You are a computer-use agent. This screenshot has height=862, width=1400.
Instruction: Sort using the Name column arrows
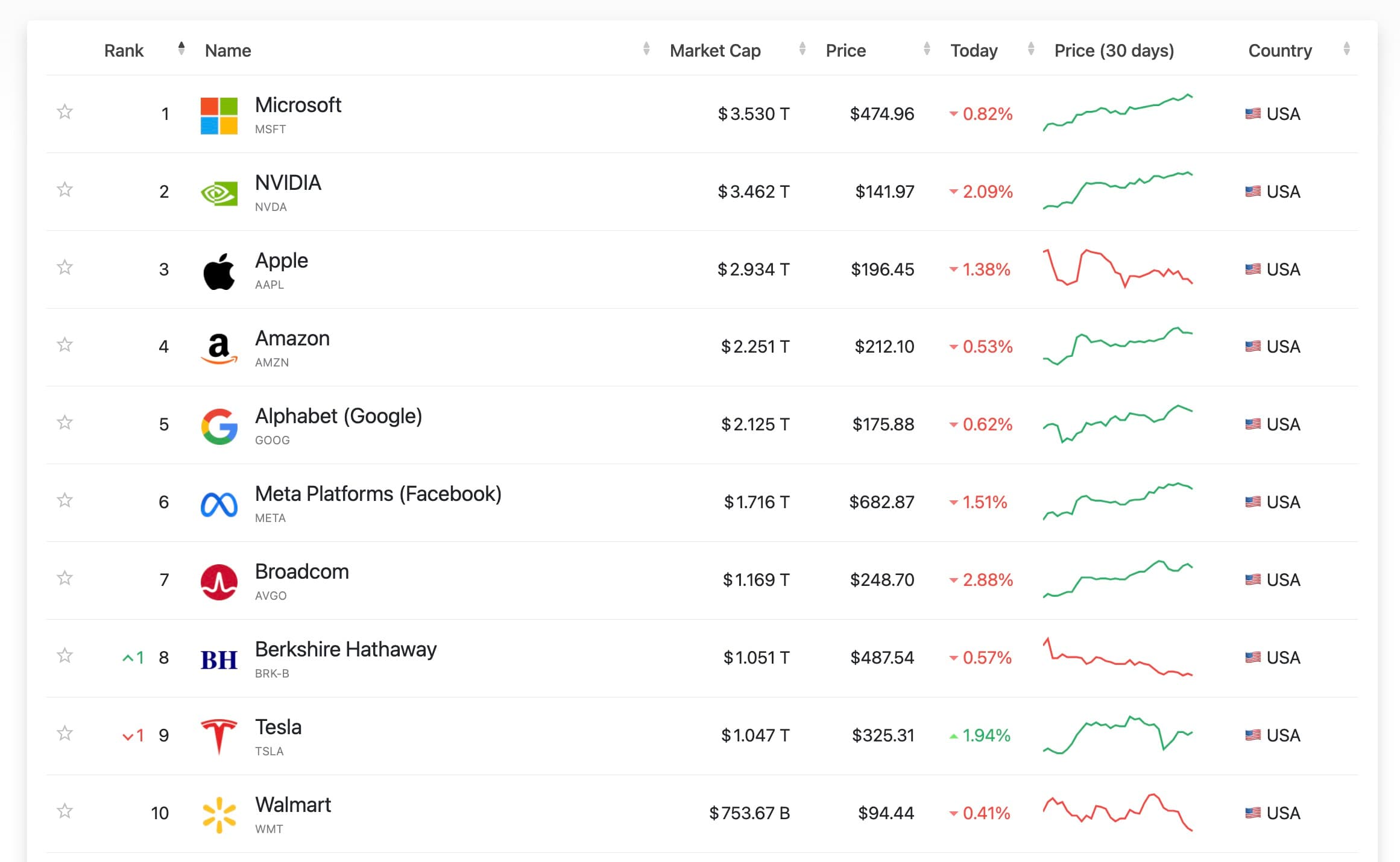tap(646, 49)
